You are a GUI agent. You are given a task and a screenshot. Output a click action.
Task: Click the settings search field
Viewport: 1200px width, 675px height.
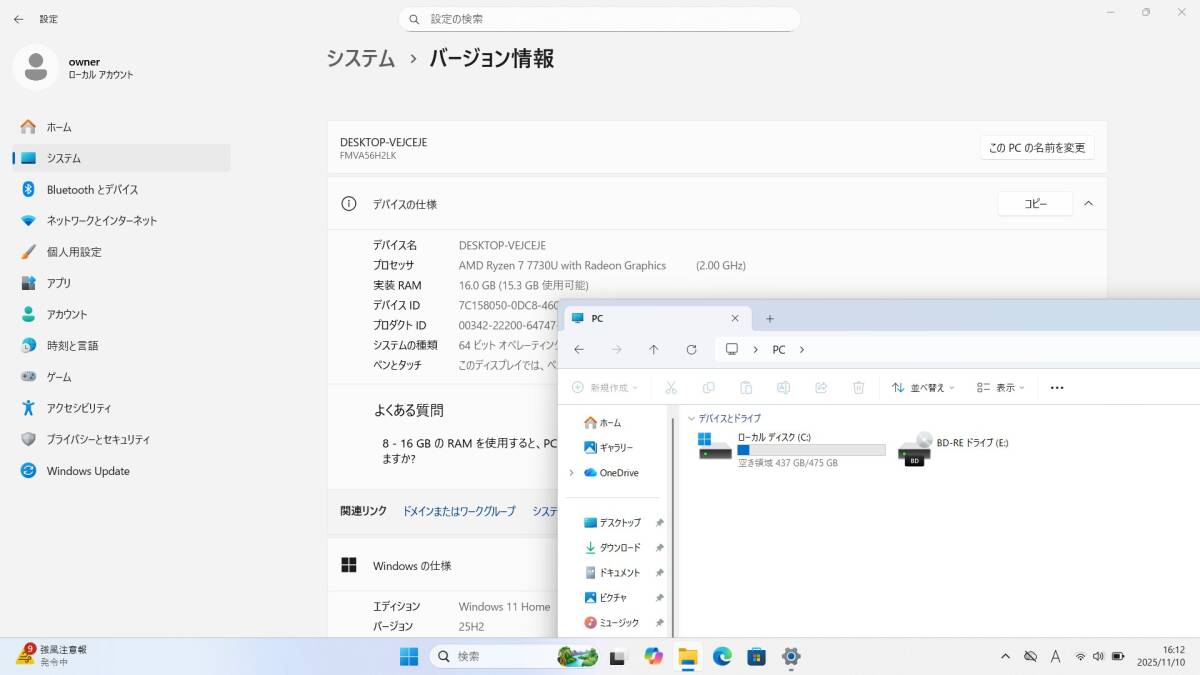coord(600,19)
